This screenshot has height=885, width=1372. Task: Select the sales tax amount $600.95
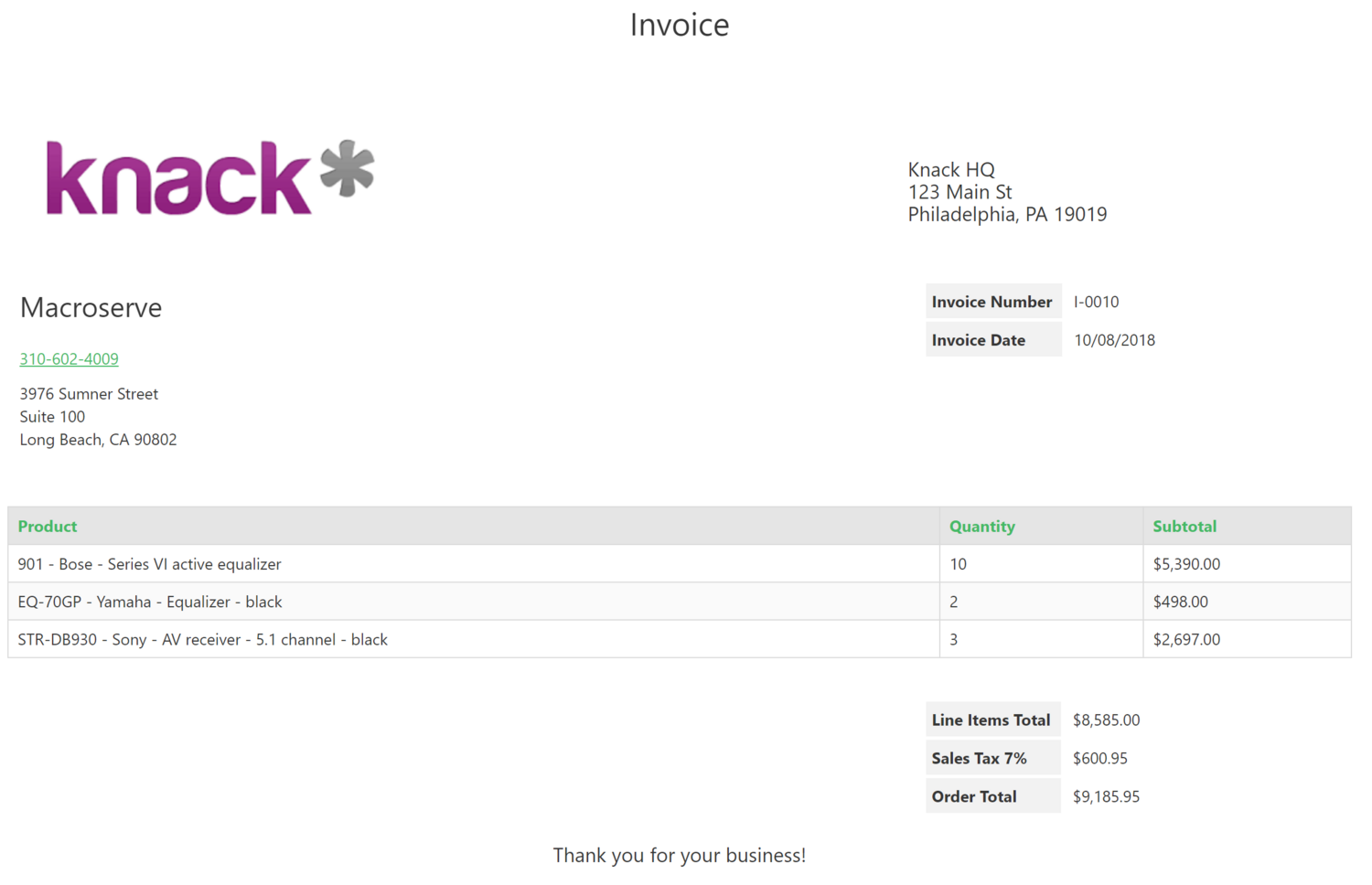(x=1099, y=759)
